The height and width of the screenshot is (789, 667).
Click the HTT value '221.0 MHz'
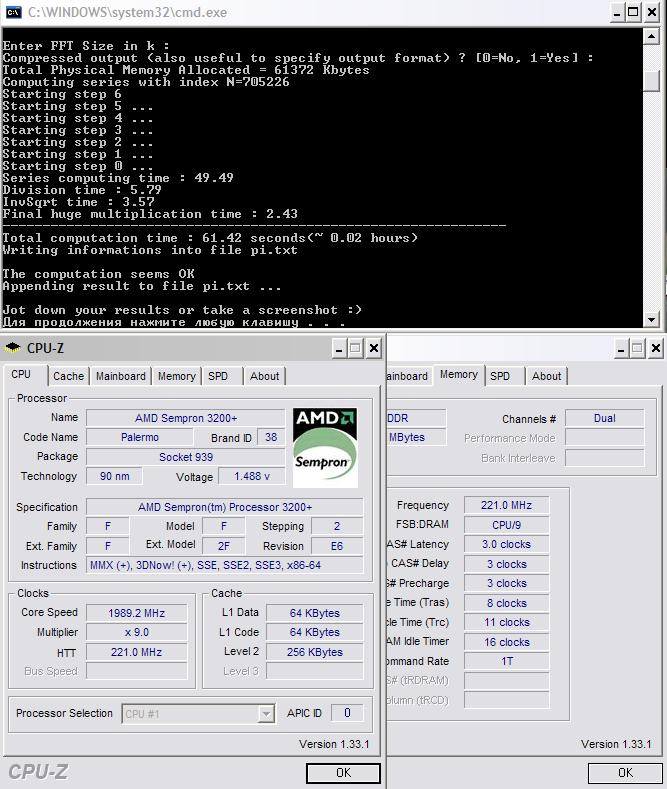136,652
